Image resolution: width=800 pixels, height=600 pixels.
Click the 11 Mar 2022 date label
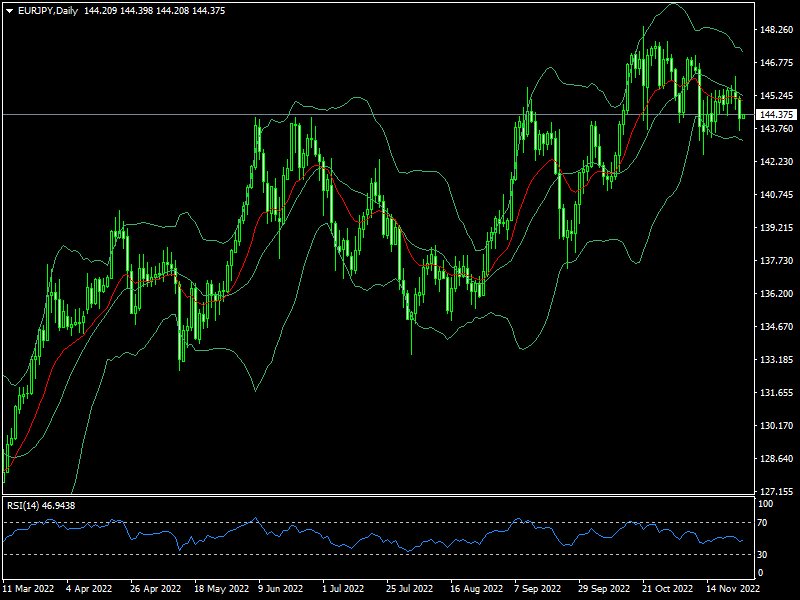click(x=29, y=589)
